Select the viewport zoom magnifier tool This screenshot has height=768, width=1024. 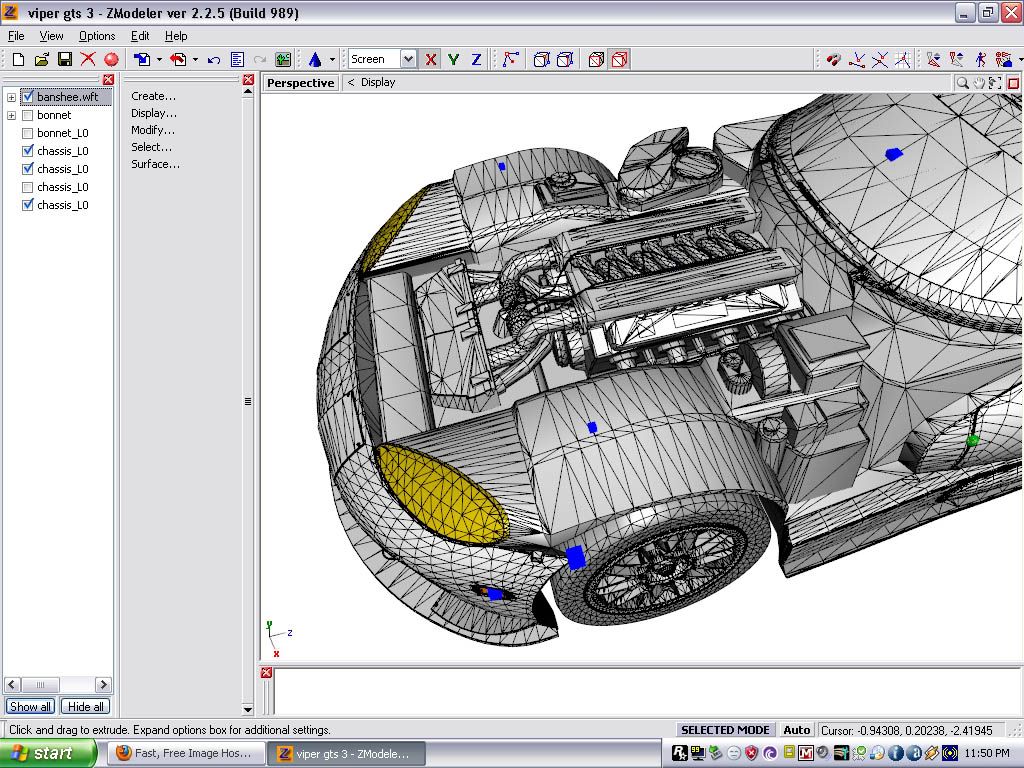(x=962, y=83)
